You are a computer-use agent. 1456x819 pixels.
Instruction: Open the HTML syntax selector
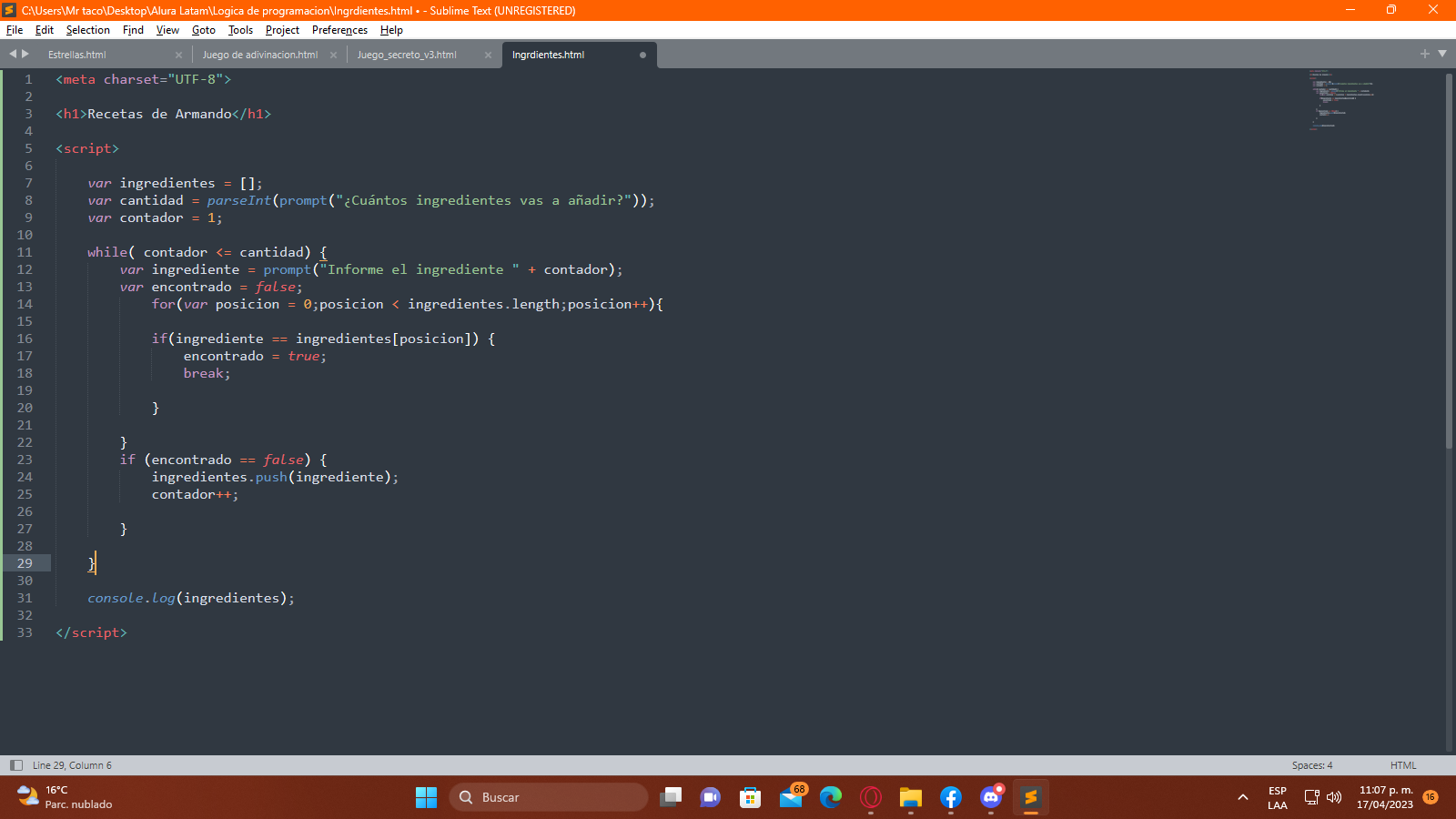coord(1403,765)
